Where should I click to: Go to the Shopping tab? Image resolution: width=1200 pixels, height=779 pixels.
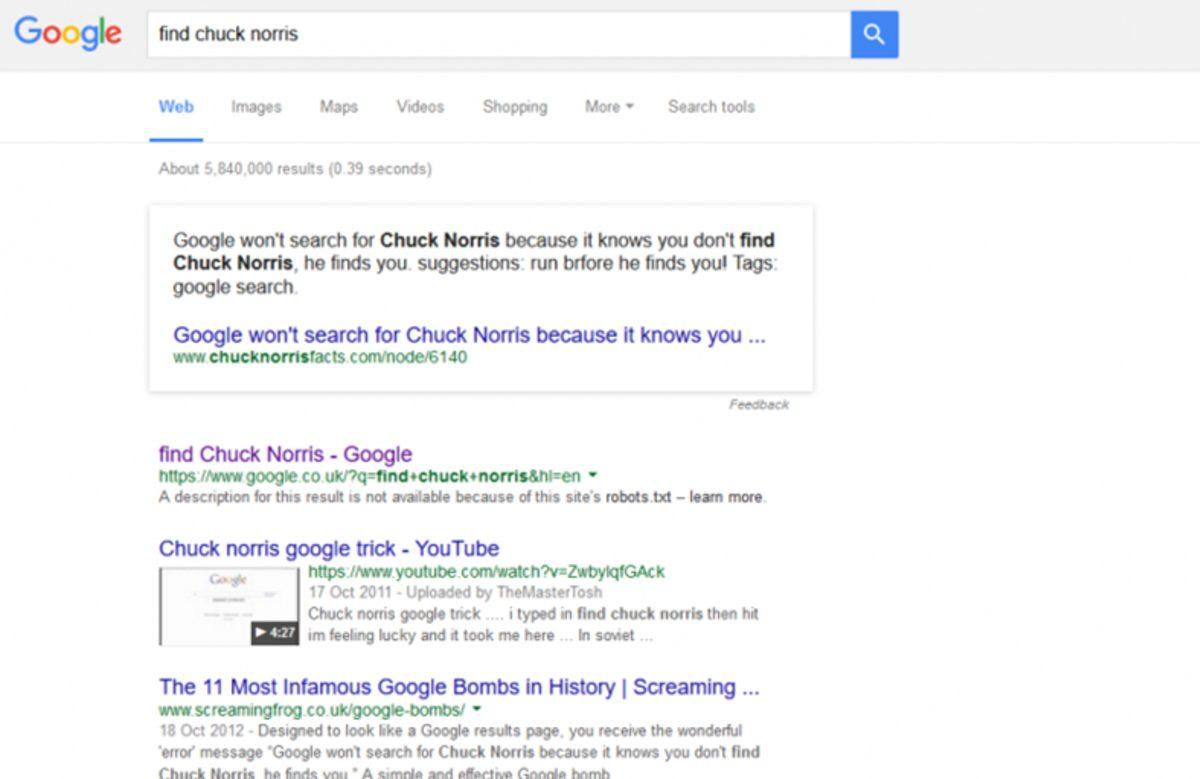(x=514, y=107)
